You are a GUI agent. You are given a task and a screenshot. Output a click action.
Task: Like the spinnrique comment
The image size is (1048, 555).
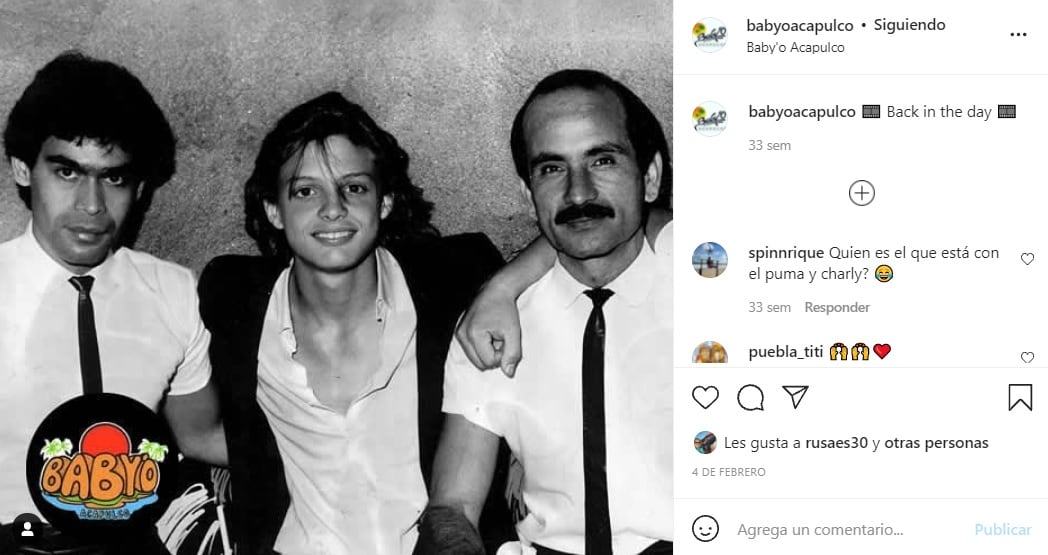(x=1027, y=259)
